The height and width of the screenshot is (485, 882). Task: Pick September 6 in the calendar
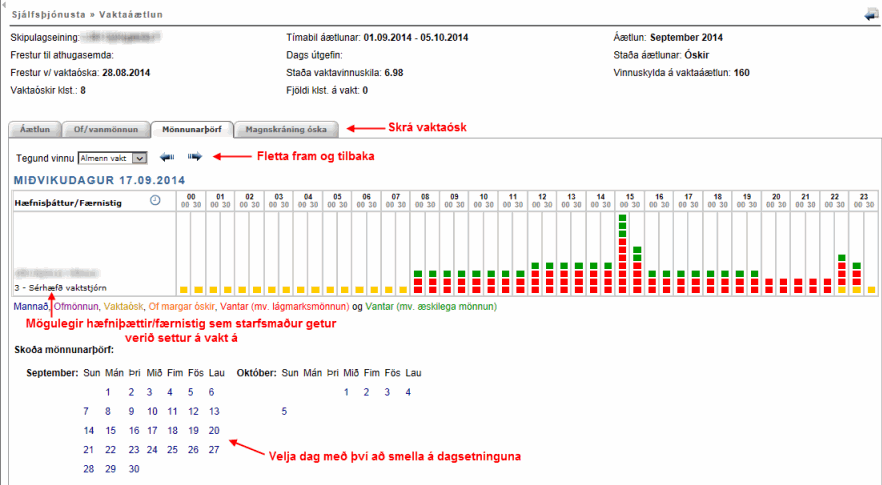(x=212, y=392)
